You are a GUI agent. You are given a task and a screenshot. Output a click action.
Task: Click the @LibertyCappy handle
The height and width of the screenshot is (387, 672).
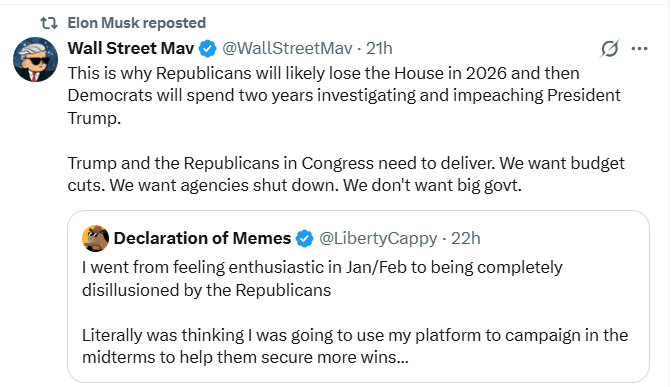pos(378,238)
